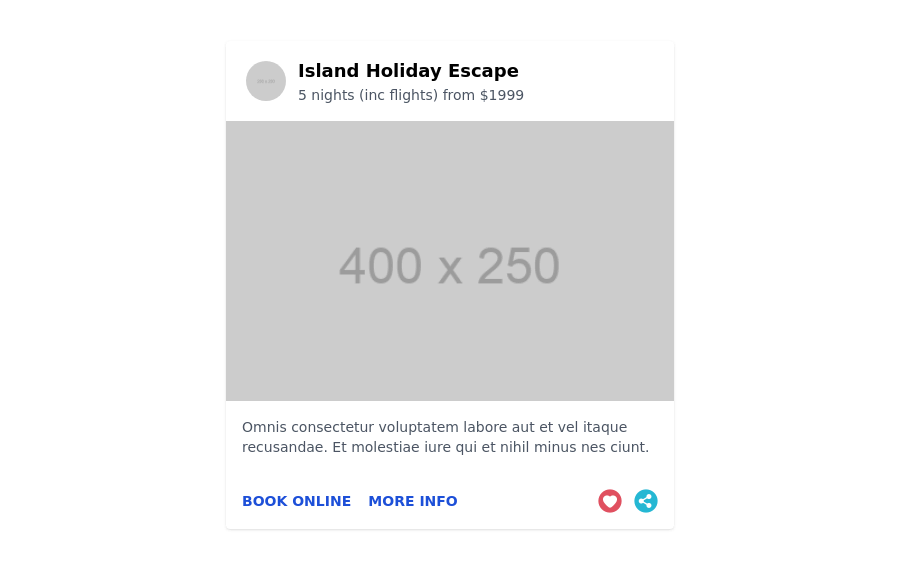
Task: Tap the heart to favorite this trip
Action: pyautogui.click(x=610, y=501)
